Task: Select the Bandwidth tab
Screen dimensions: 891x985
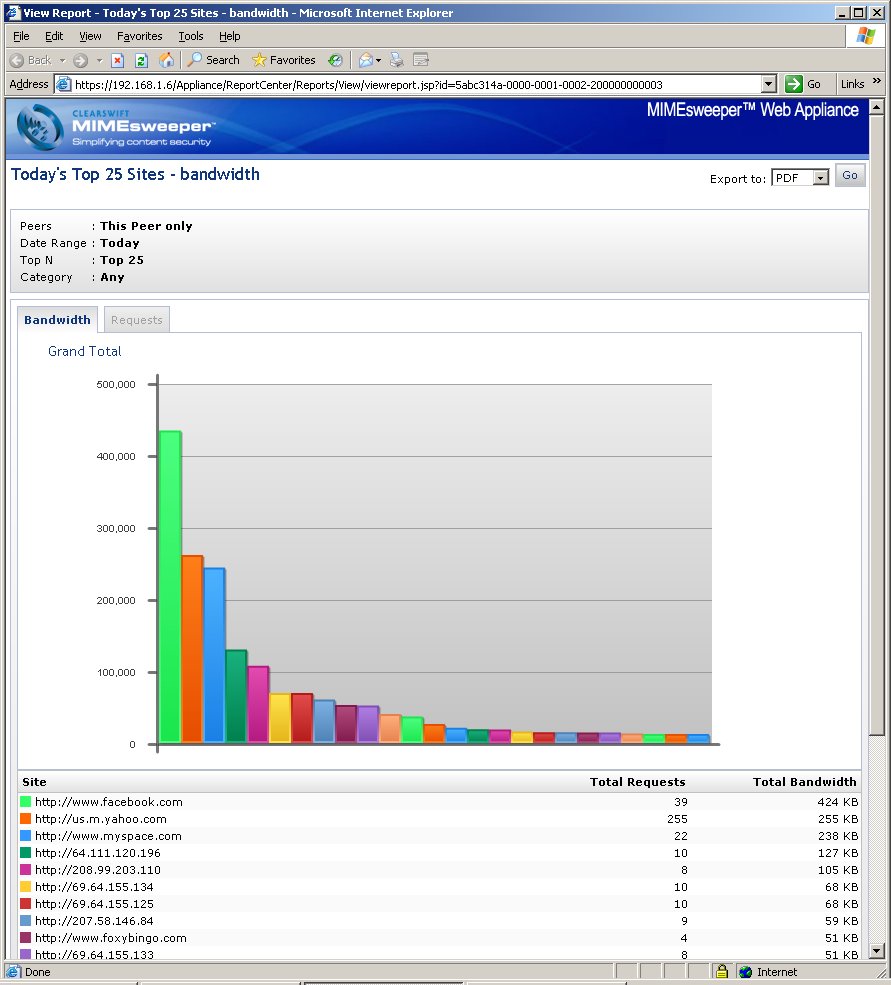Action: (x=56, y=319)
